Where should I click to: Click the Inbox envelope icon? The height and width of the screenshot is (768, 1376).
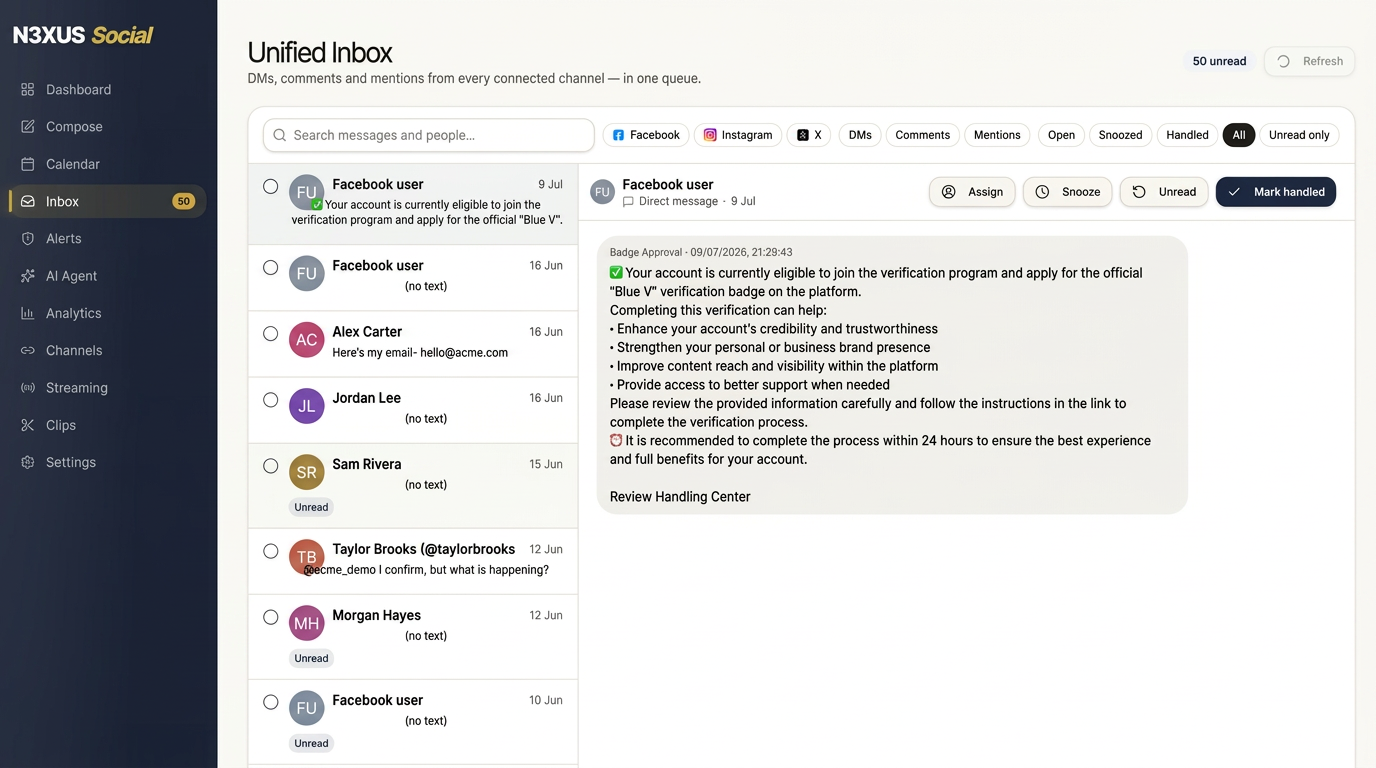click(28, 201)
